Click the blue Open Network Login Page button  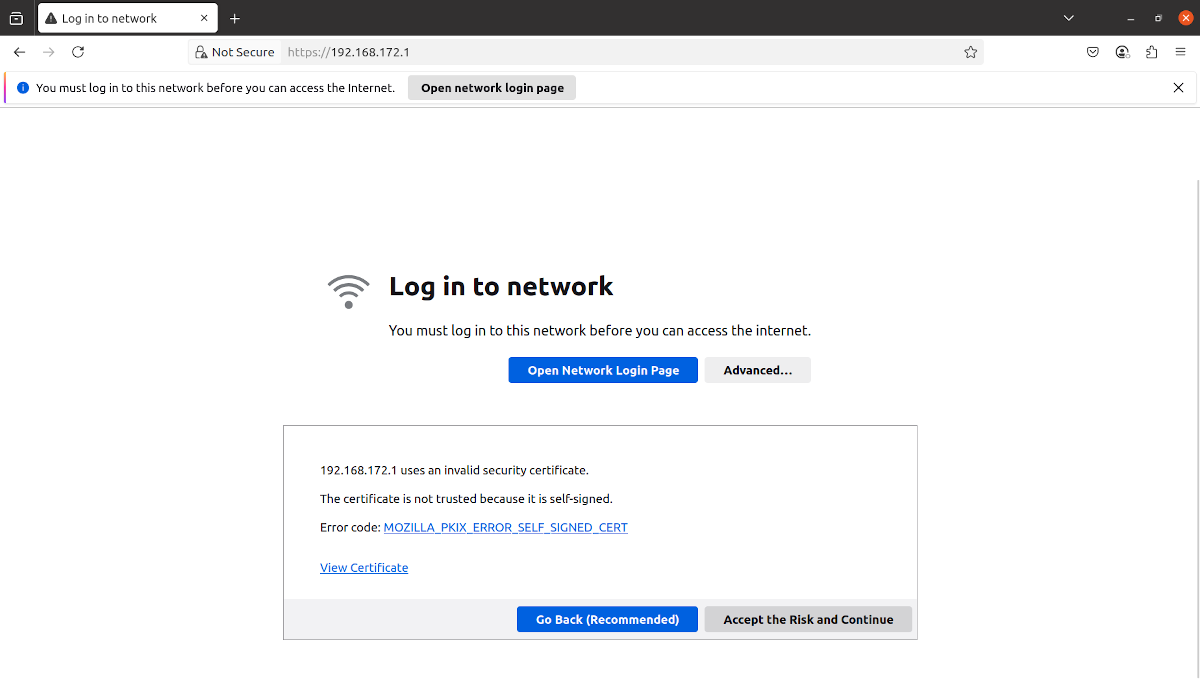point(603,370)
